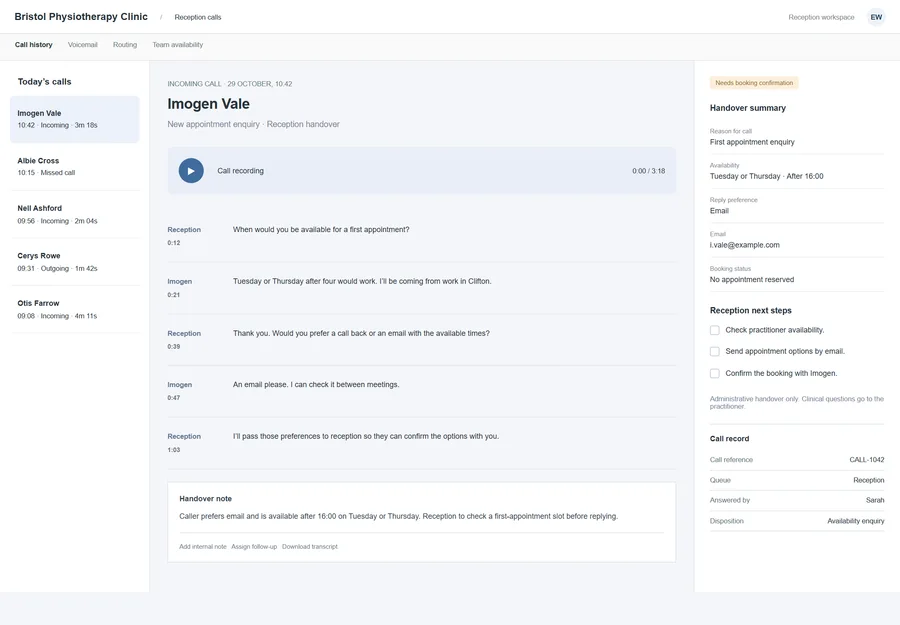
Task: Select Nell Ashford call entry
Action: [x=75, y=214]
